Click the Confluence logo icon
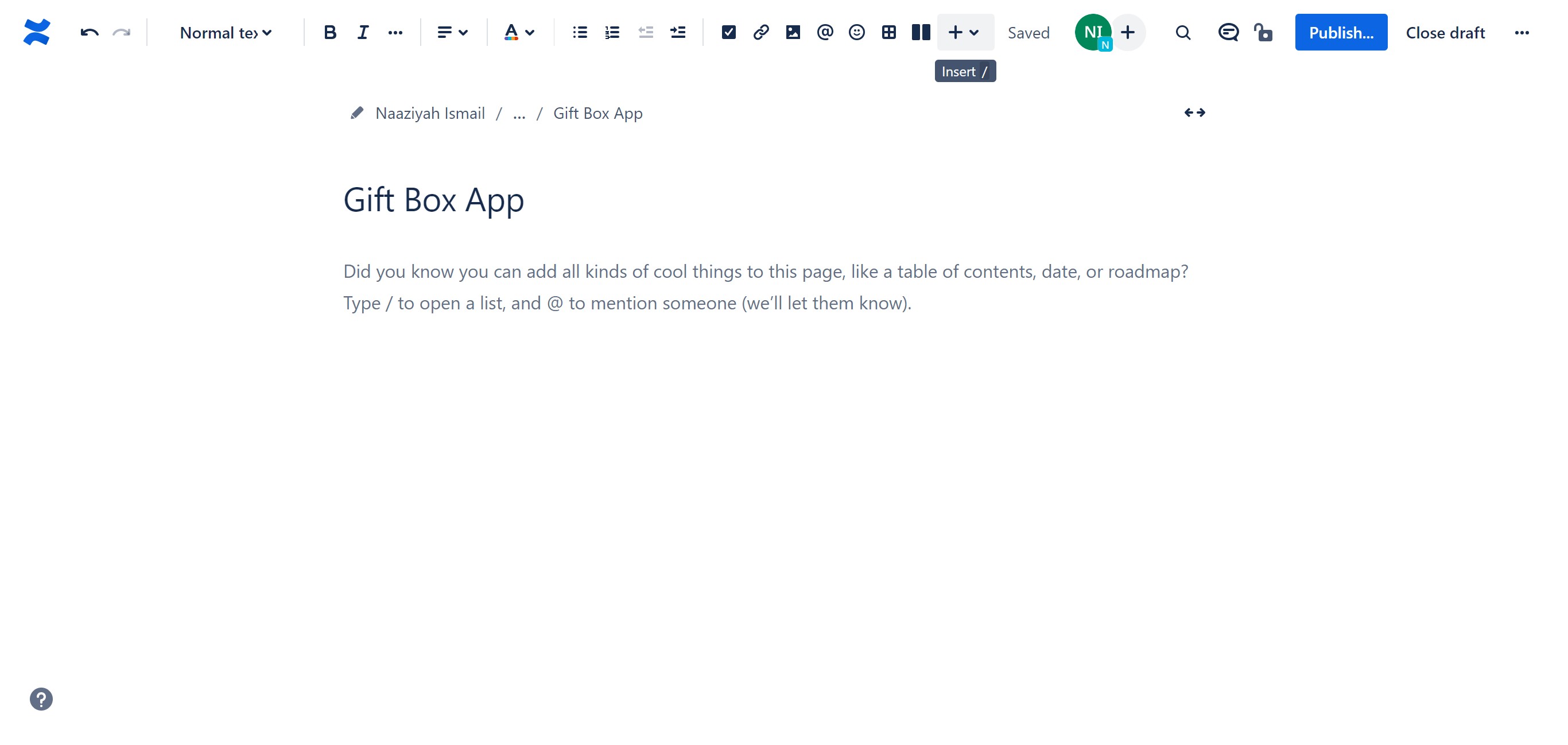 pyautogui.click(x=37, y=32)
